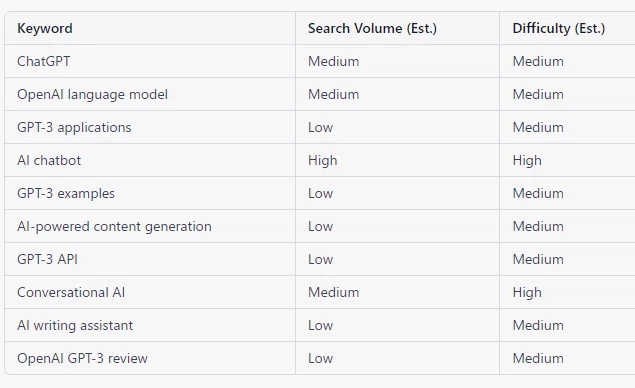Click the Keyword column header

(45, 28)
